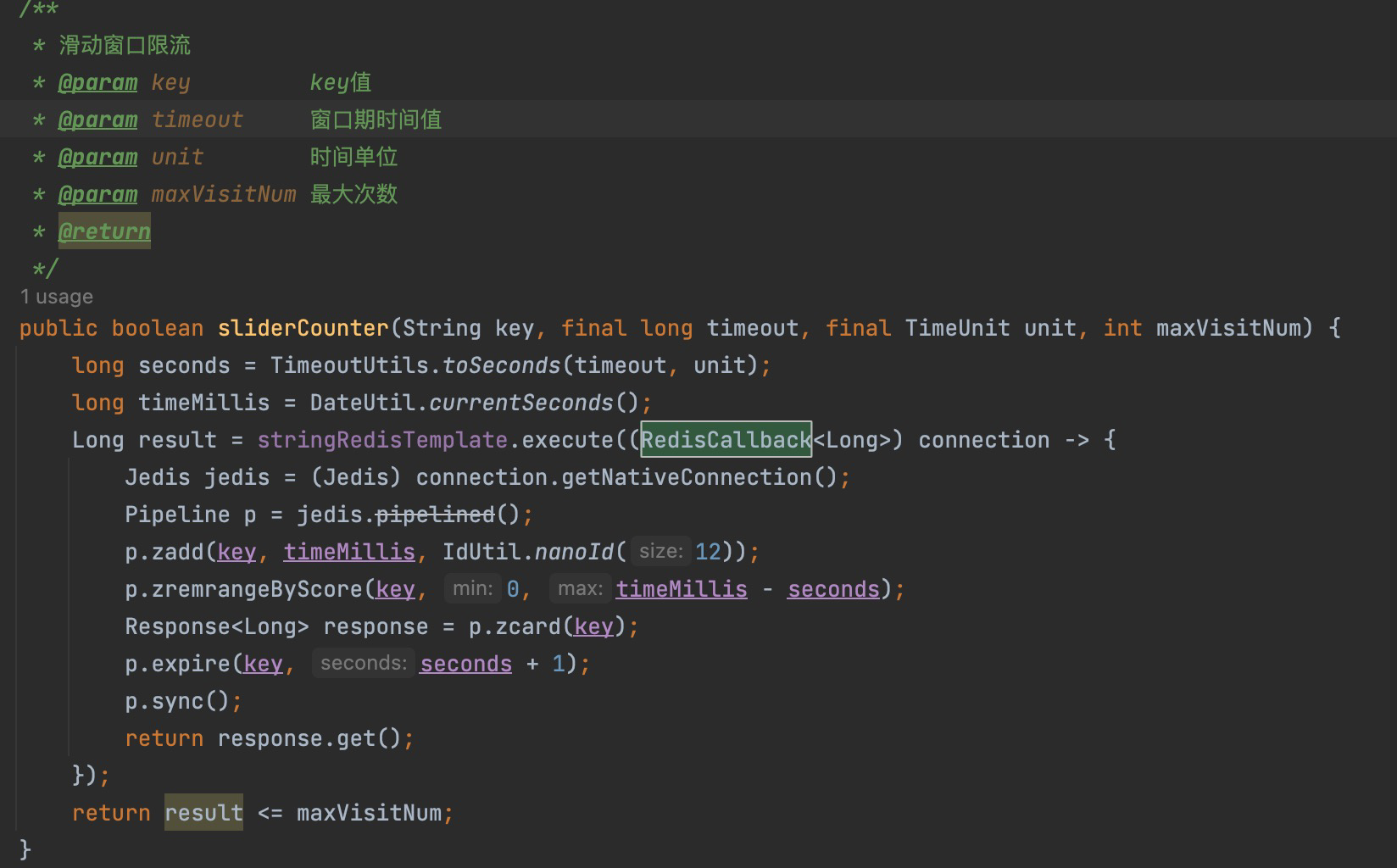Click the zadd method call

pyautogui.click(x=177, y=552)
